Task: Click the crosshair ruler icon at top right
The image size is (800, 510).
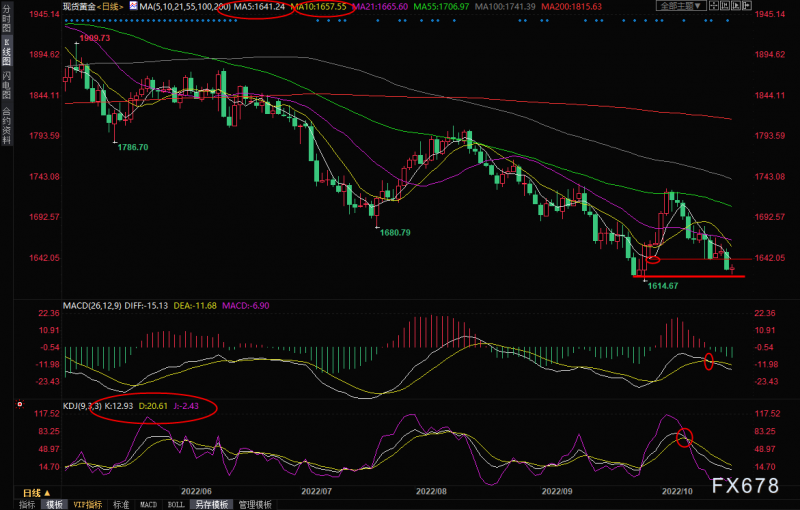Action: 714,6
